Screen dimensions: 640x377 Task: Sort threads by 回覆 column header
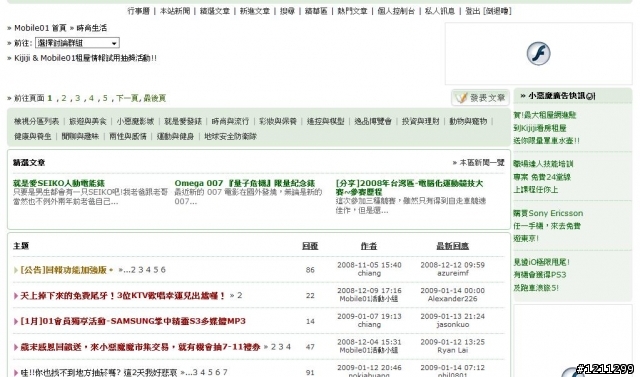coord(310,246)
